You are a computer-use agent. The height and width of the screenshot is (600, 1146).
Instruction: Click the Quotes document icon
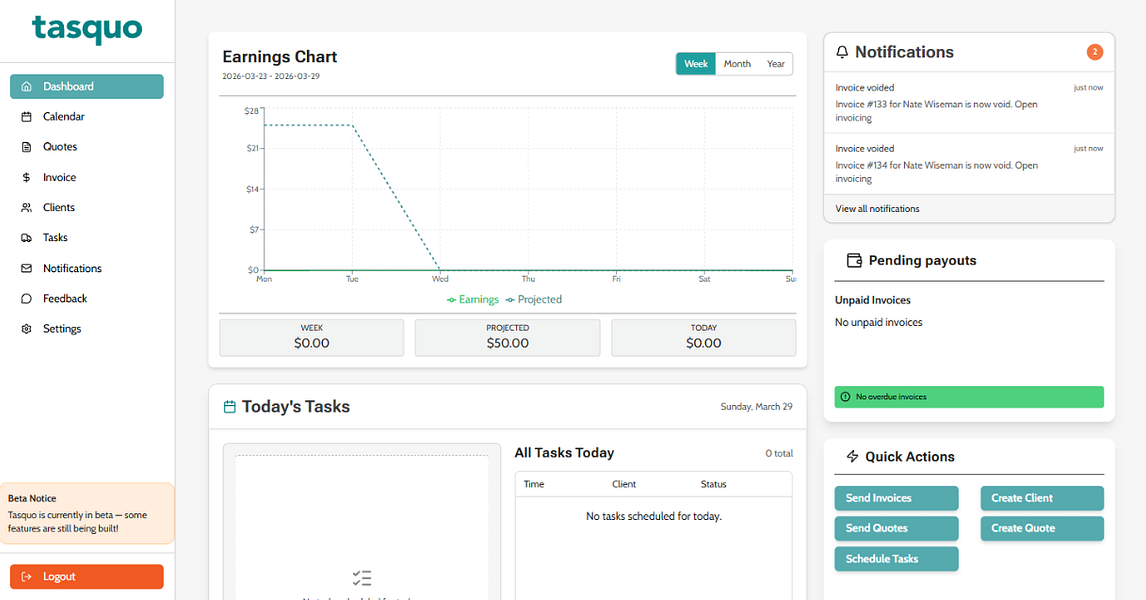tap(26, 147)
